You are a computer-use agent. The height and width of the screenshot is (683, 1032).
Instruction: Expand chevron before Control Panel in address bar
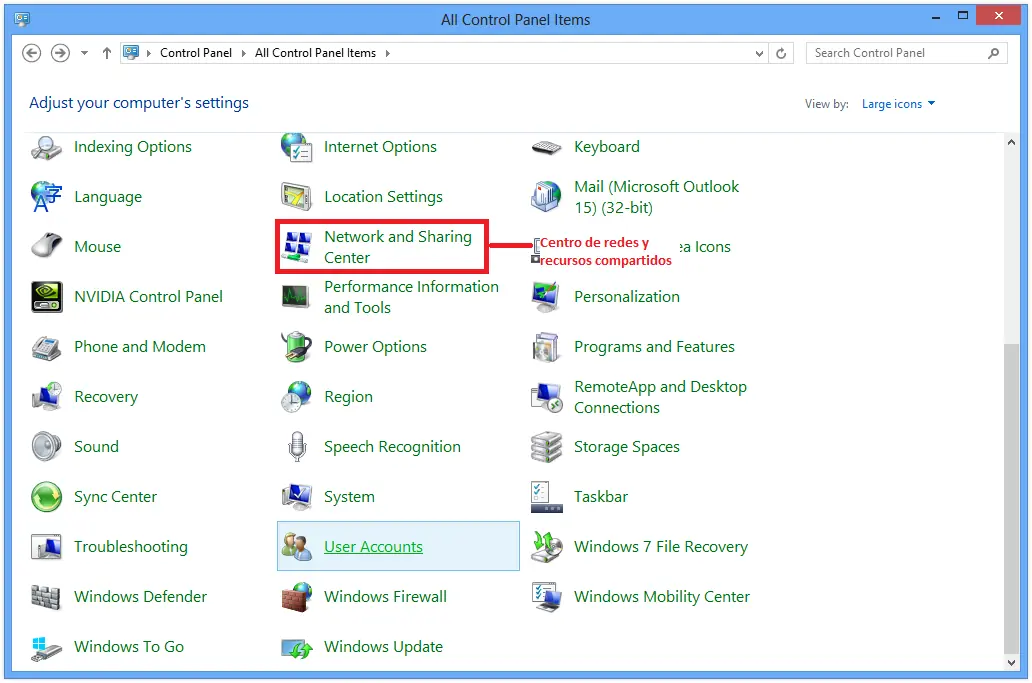click(x=149, y=53)
